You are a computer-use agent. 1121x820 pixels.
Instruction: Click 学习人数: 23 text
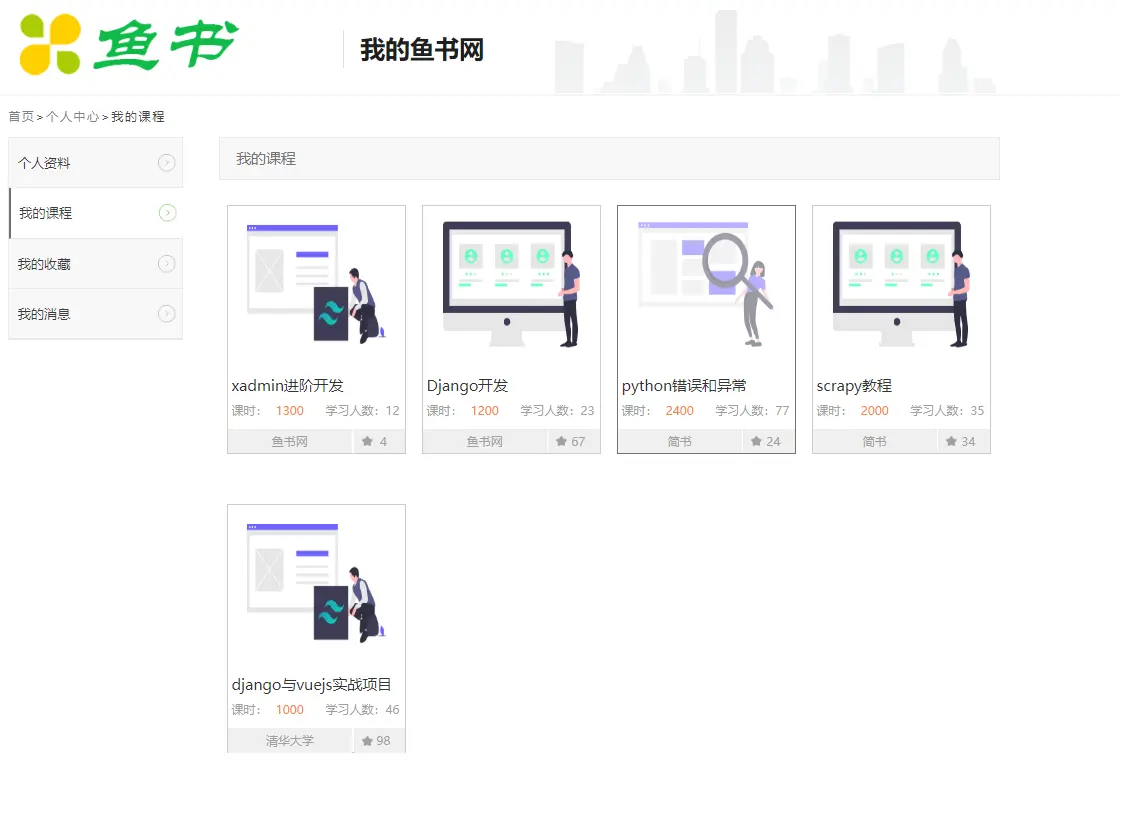(x=558, y=410)
